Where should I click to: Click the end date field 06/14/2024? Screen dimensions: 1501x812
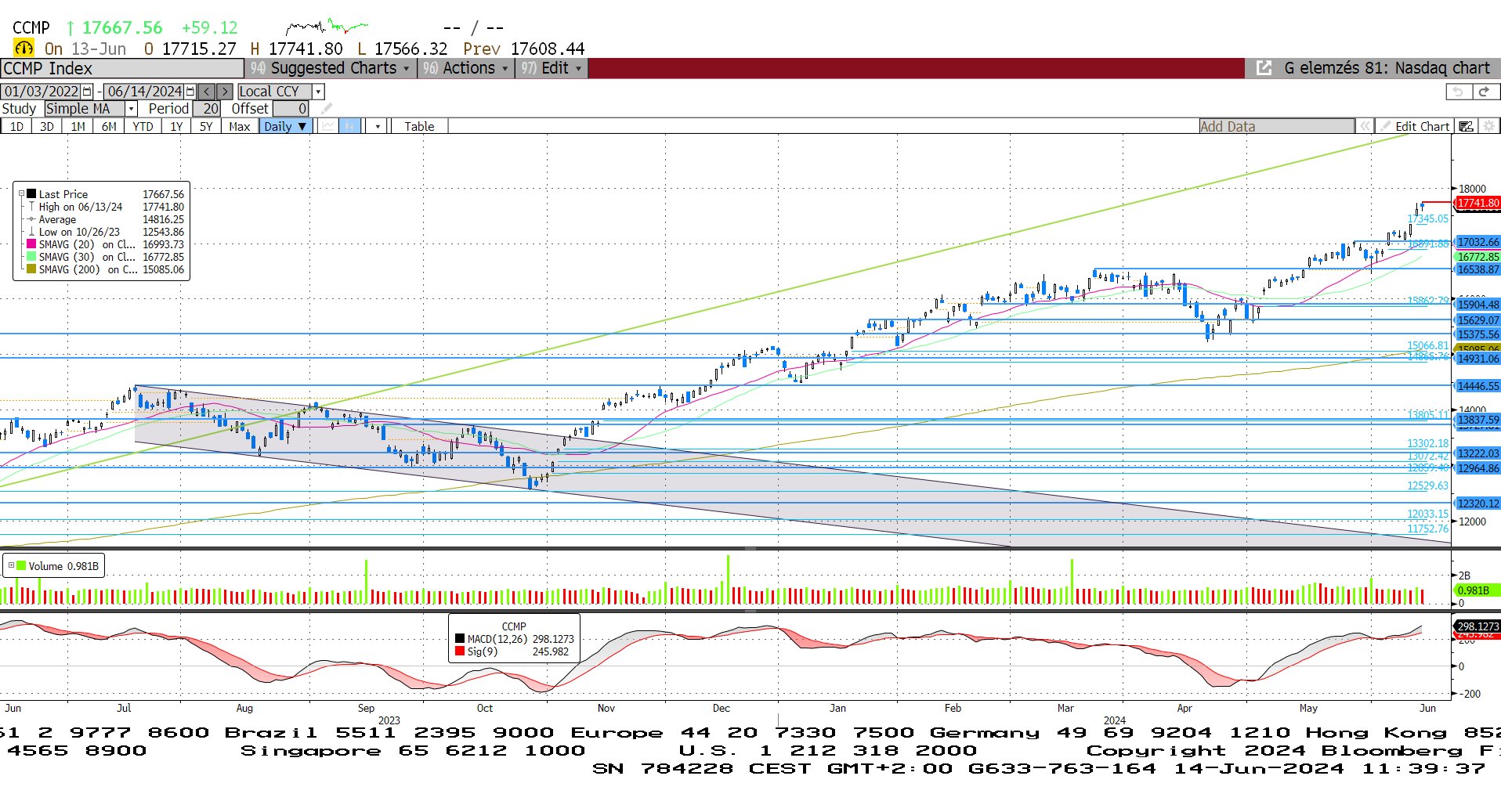click(144, 92)
